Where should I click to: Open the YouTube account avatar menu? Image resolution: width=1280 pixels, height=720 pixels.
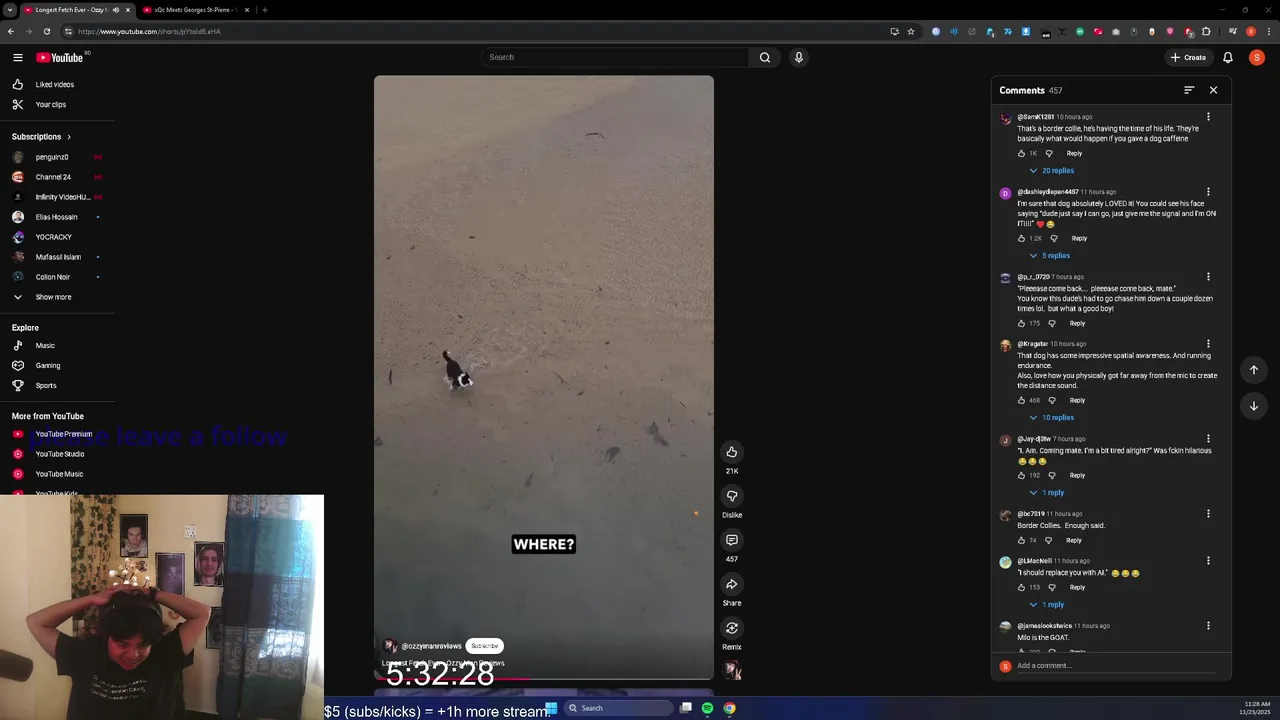(1257, 57)
